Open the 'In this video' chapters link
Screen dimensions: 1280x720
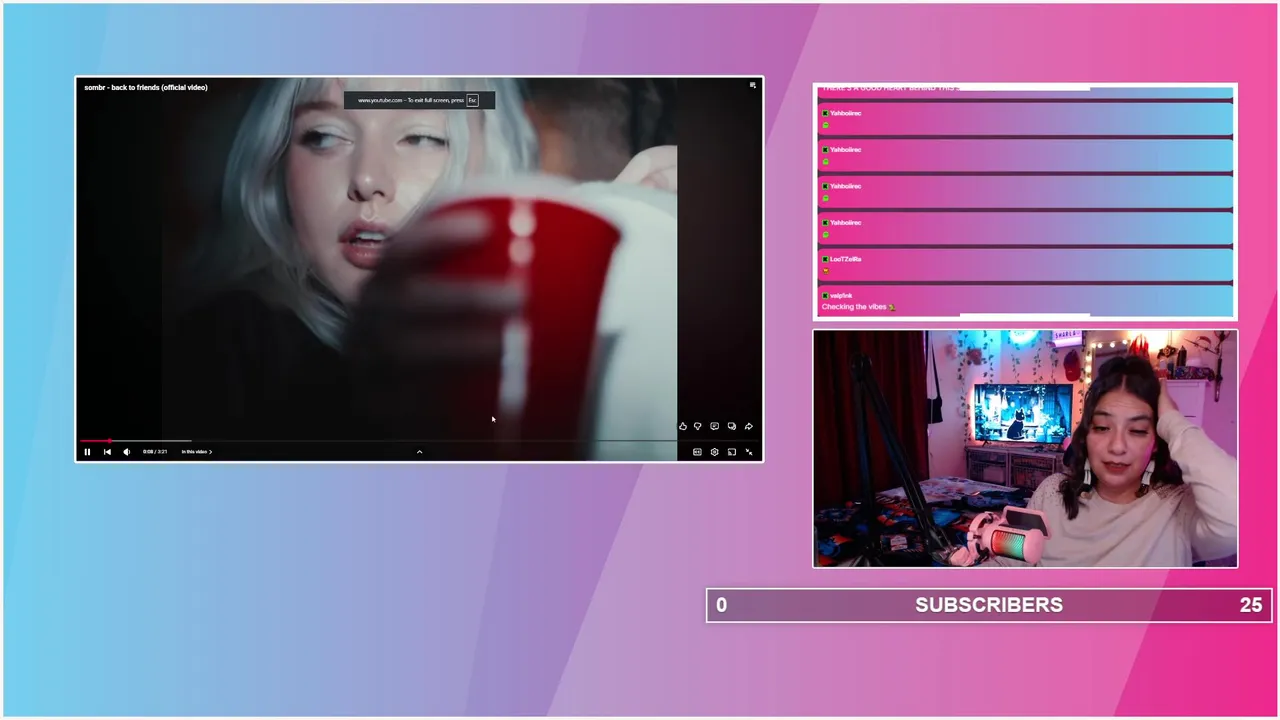[x=197, y=452]
